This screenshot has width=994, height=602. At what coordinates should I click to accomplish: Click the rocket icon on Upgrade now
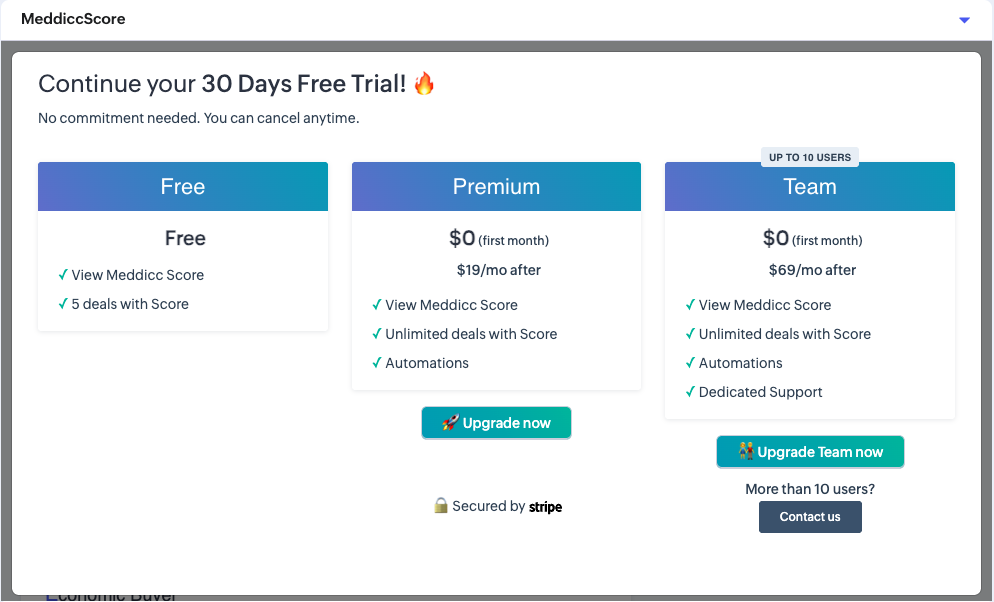450,423
